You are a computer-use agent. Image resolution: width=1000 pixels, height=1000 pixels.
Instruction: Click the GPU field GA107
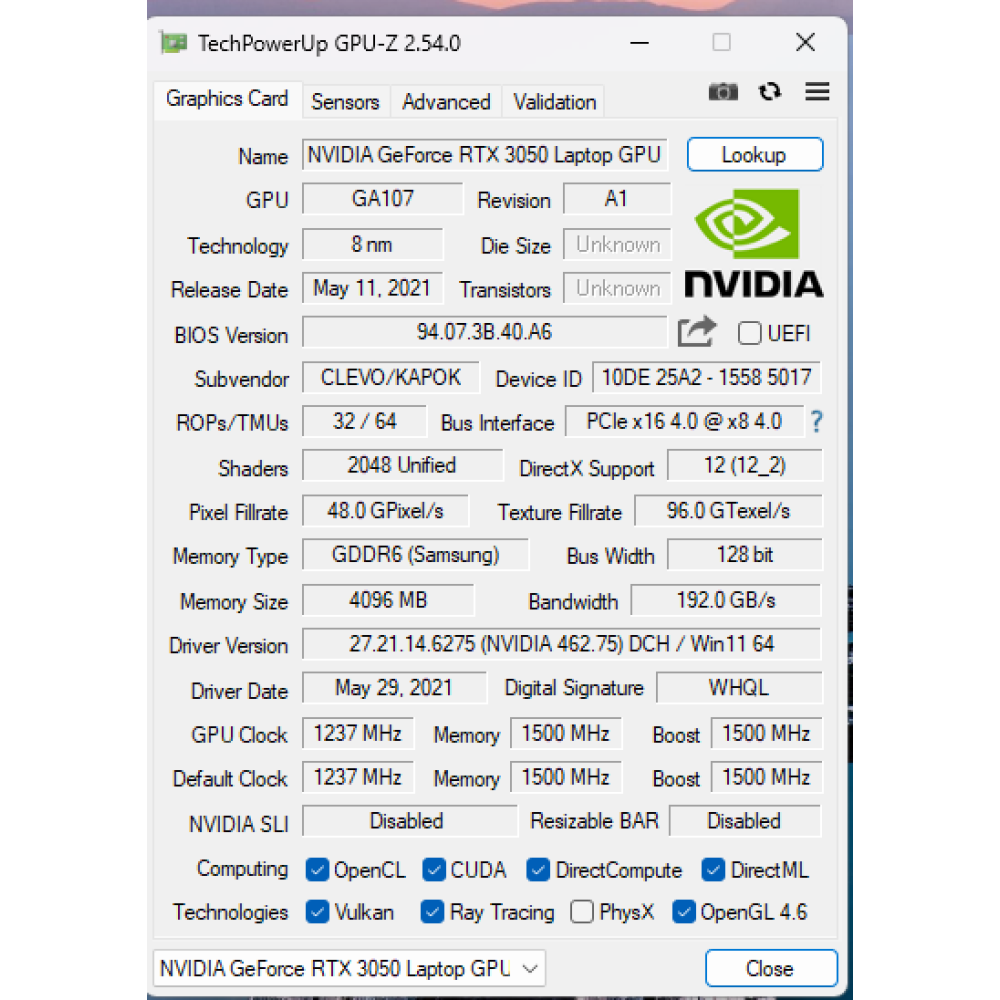(x=383, y=199)
